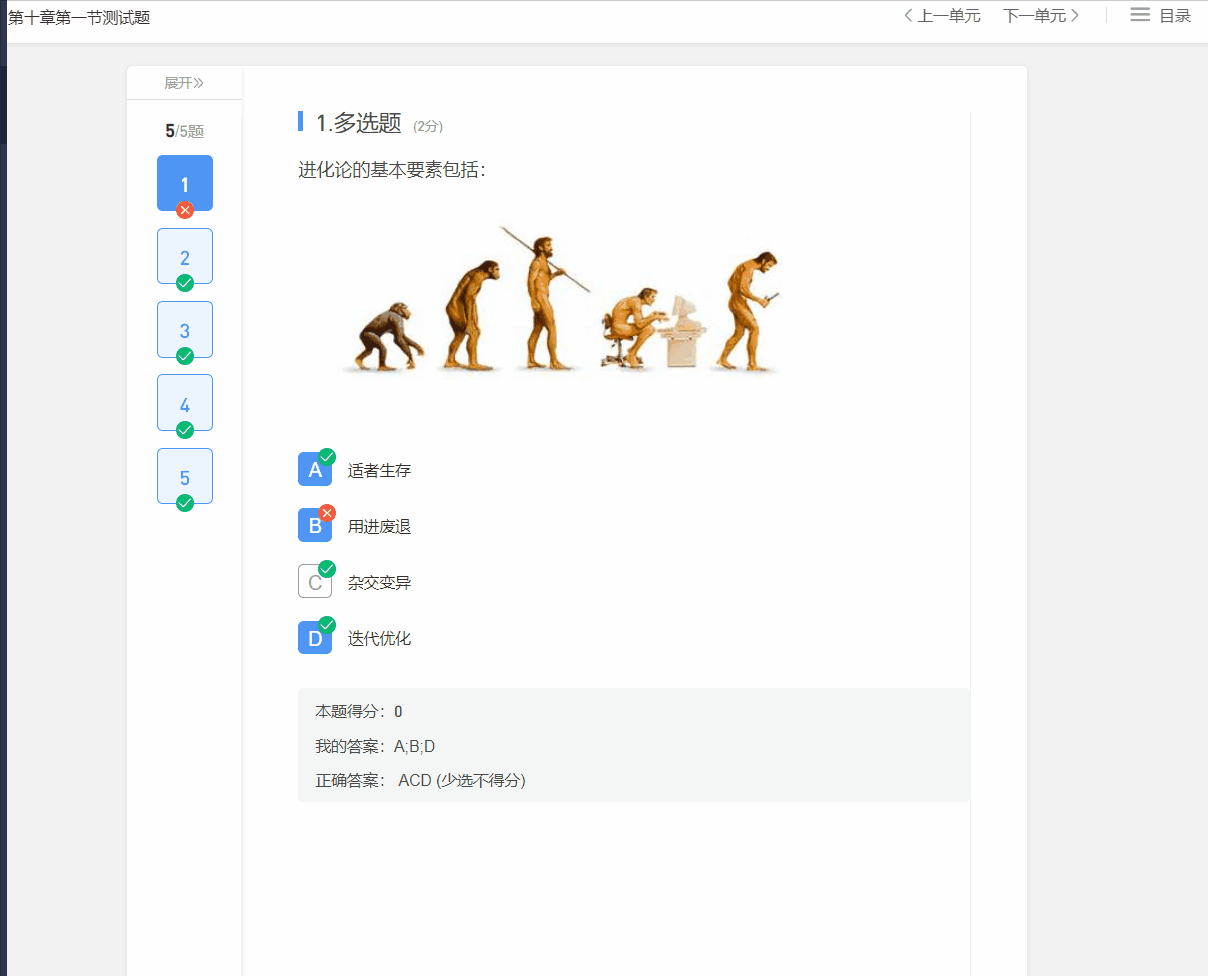Image resolution: width=1208 pixels, height=976 pixels.
Task: Click the 适者生存 option text
Action: pos(379,470)
